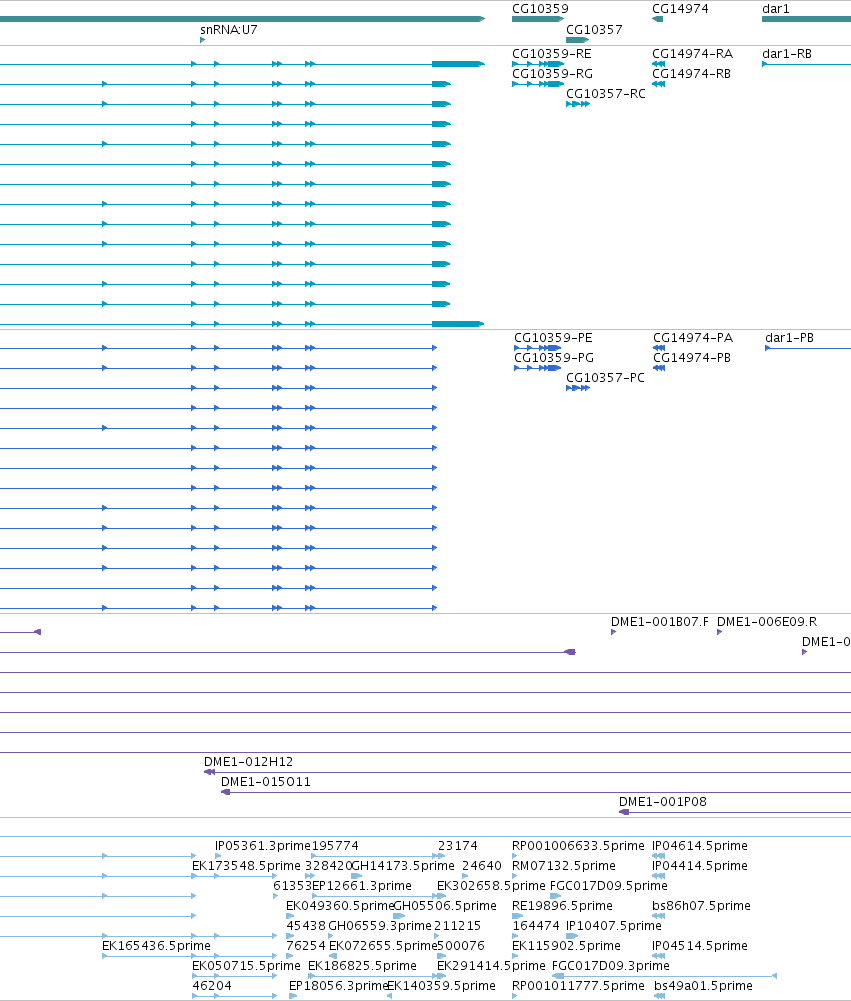The width and height of the screenshot is (851, 1001).
Task: Select transcript CG14974-RB
Action: [x=691, y=73]
